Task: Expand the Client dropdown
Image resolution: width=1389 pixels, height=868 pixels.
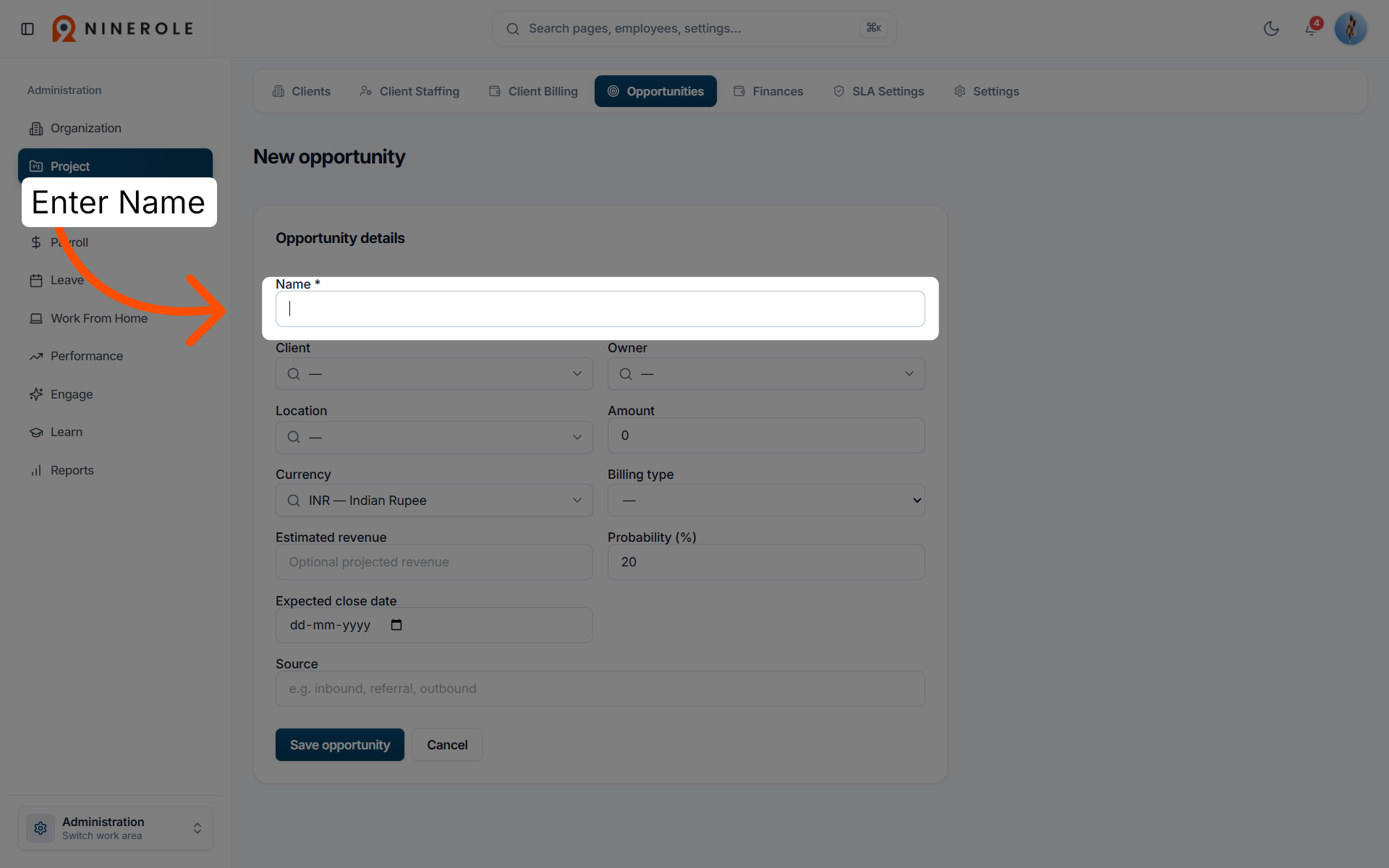Action: tap(434, 374)
